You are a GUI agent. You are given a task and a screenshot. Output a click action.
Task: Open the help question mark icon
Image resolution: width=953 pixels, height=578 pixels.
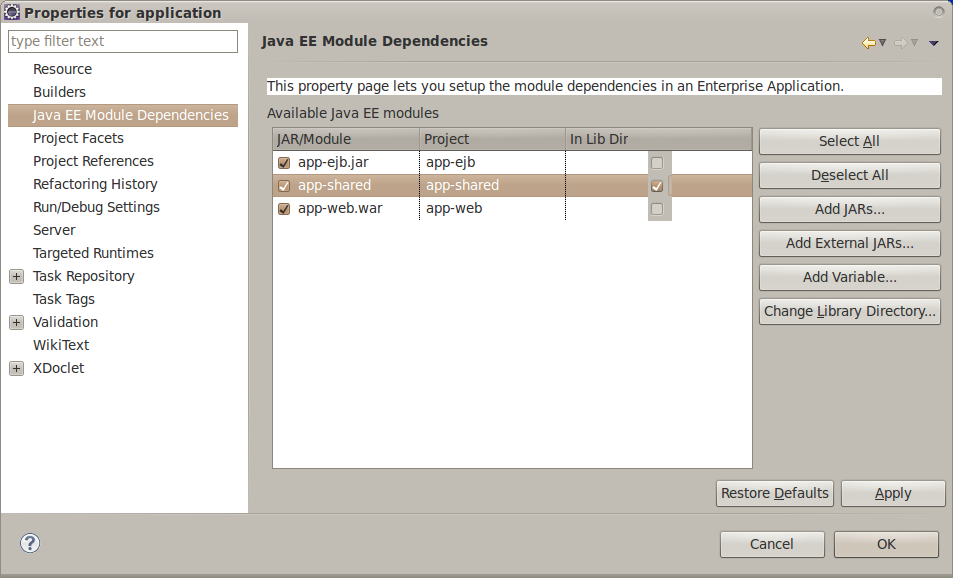30,543
